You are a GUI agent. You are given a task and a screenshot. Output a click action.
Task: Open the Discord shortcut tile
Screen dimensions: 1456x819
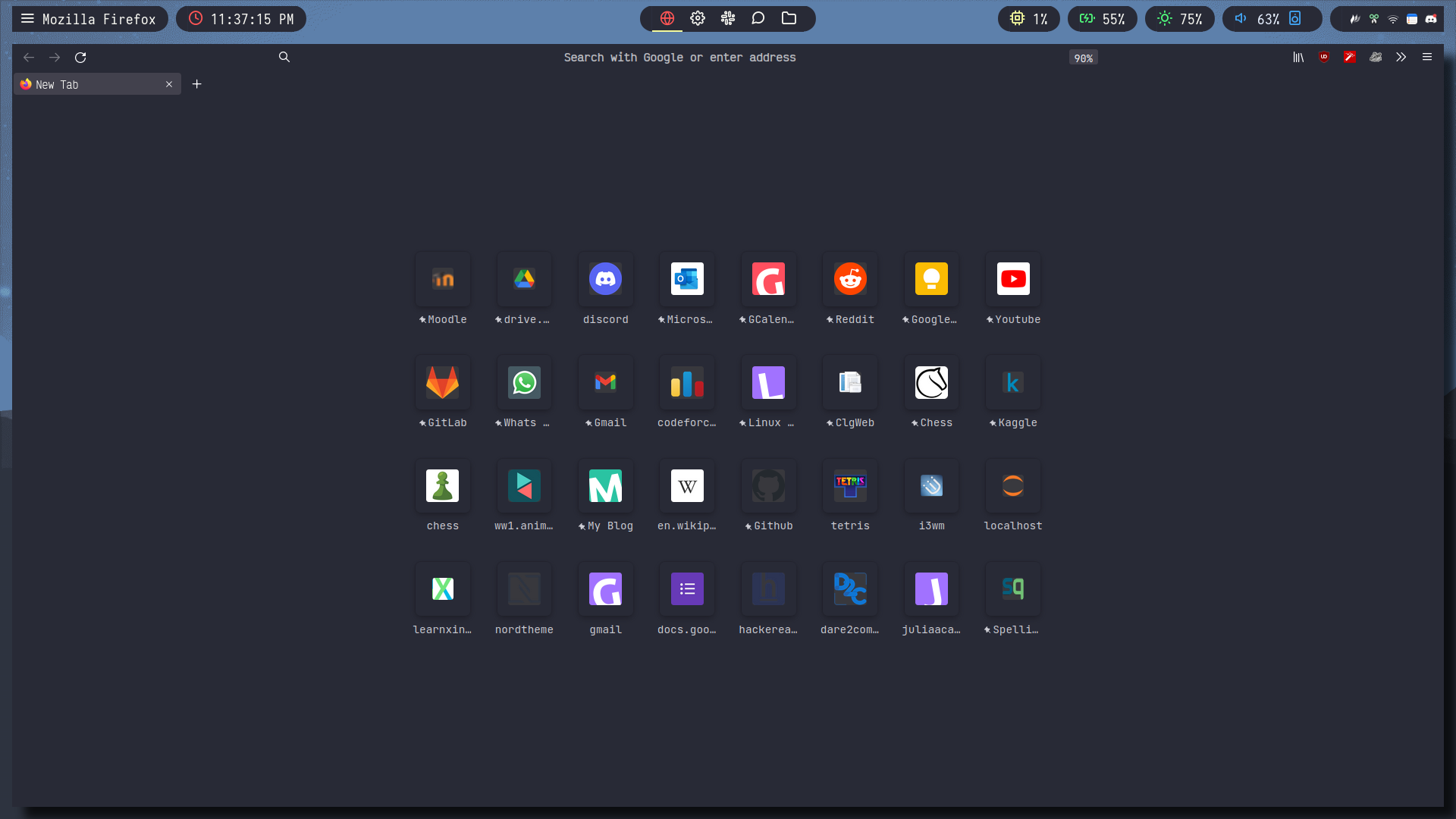pos(605,279)
